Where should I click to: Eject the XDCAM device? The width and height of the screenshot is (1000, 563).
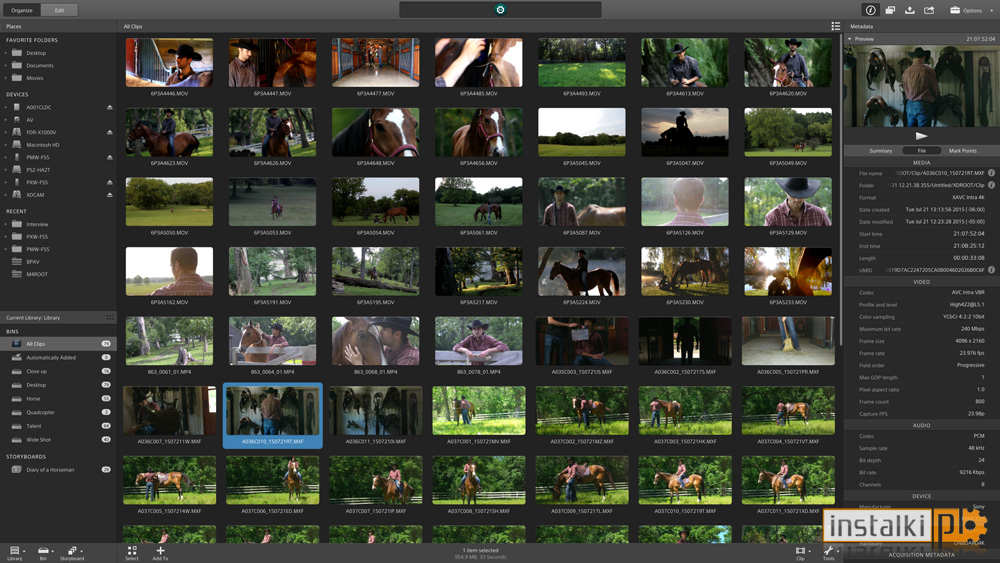pos(110,194)
